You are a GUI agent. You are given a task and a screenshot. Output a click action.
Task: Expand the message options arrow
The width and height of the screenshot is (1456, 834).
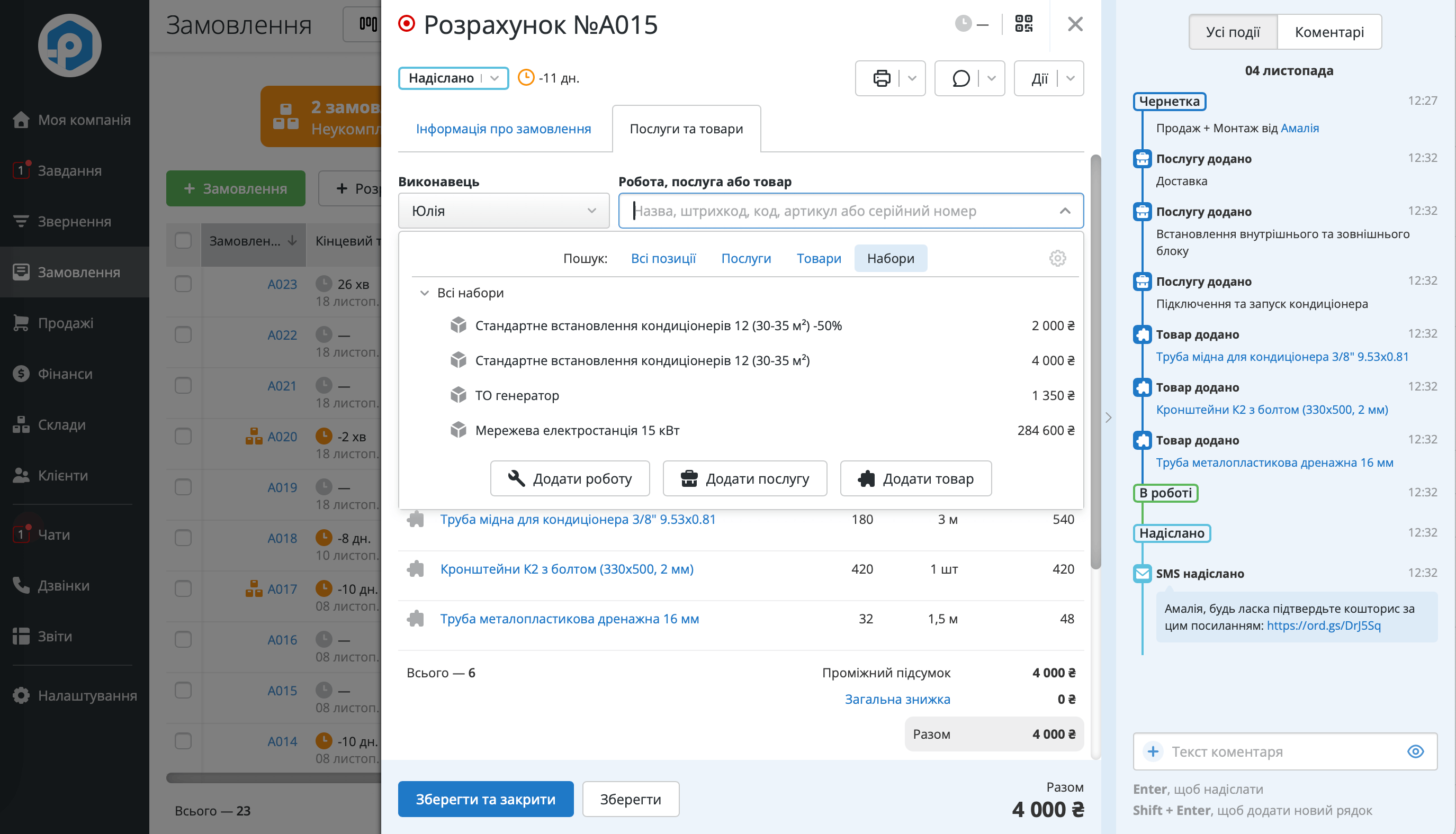tap(992, 78)
